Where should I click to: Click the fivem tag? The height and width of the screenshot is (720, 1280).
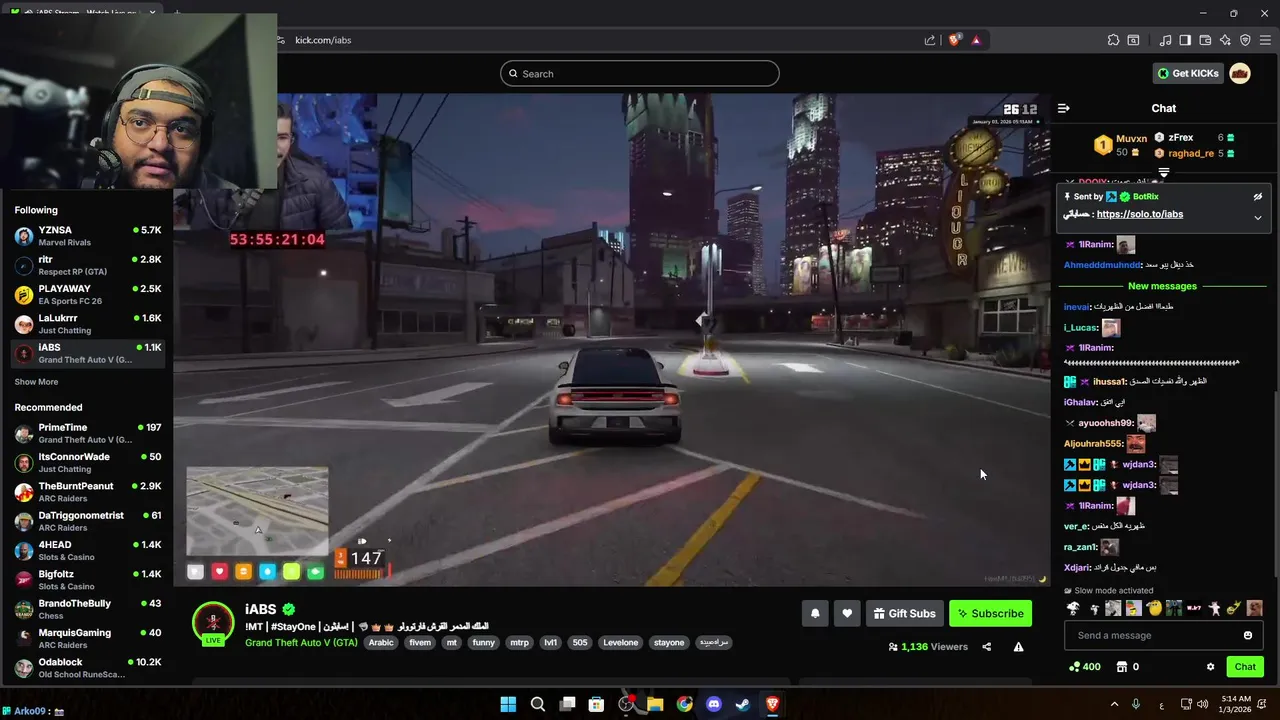coord(420,642)
